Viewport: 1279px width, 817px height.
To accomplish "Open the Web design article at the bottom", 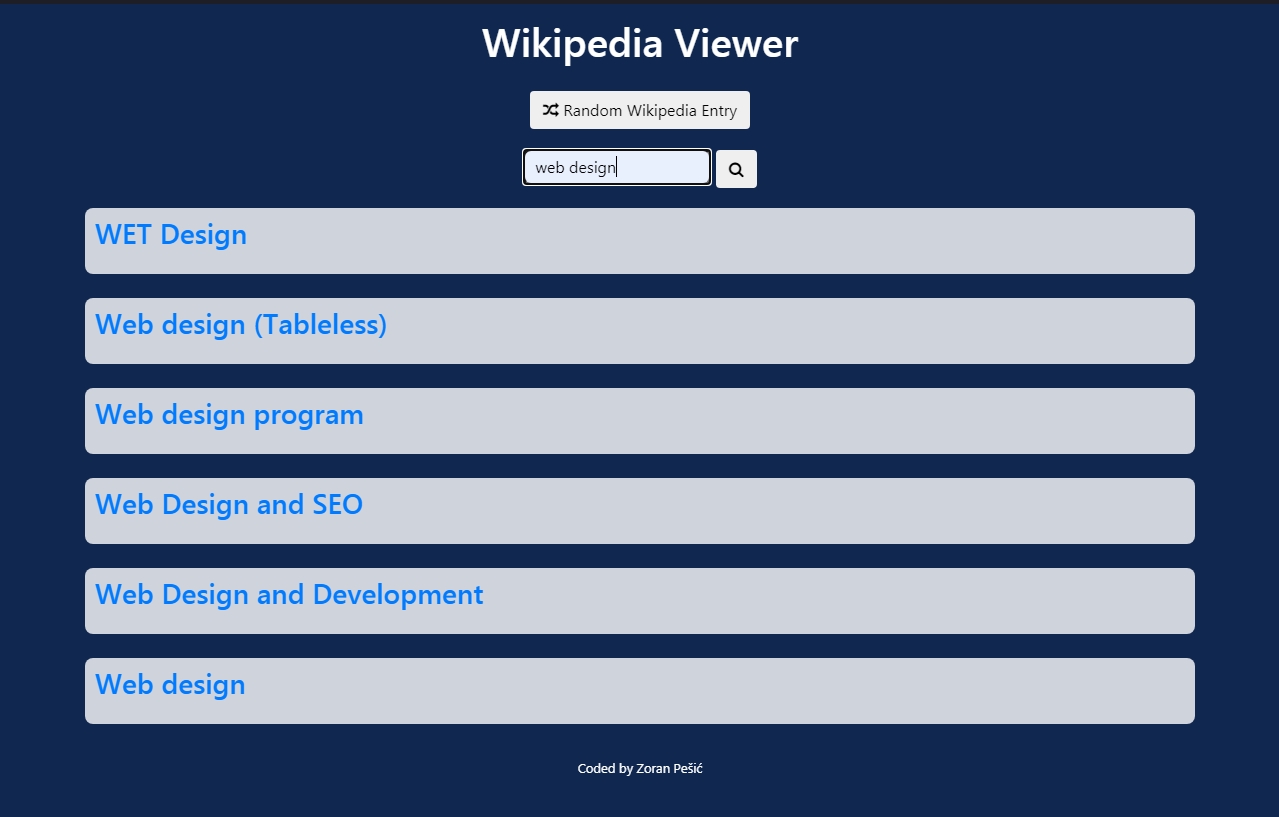I will 169,685.
